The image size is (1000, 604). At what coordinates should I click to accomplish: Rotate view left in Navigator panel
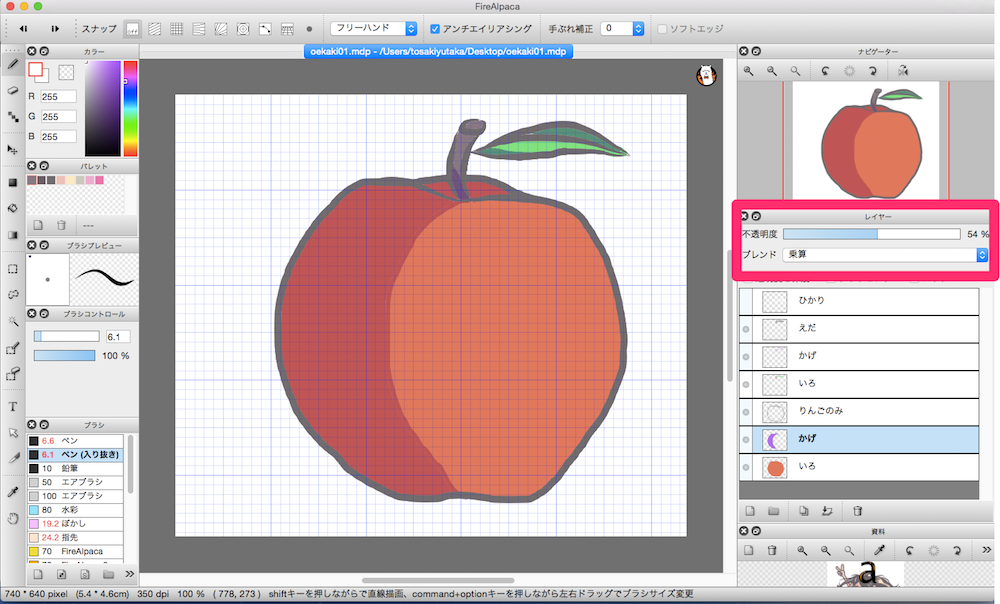[825, 71]
